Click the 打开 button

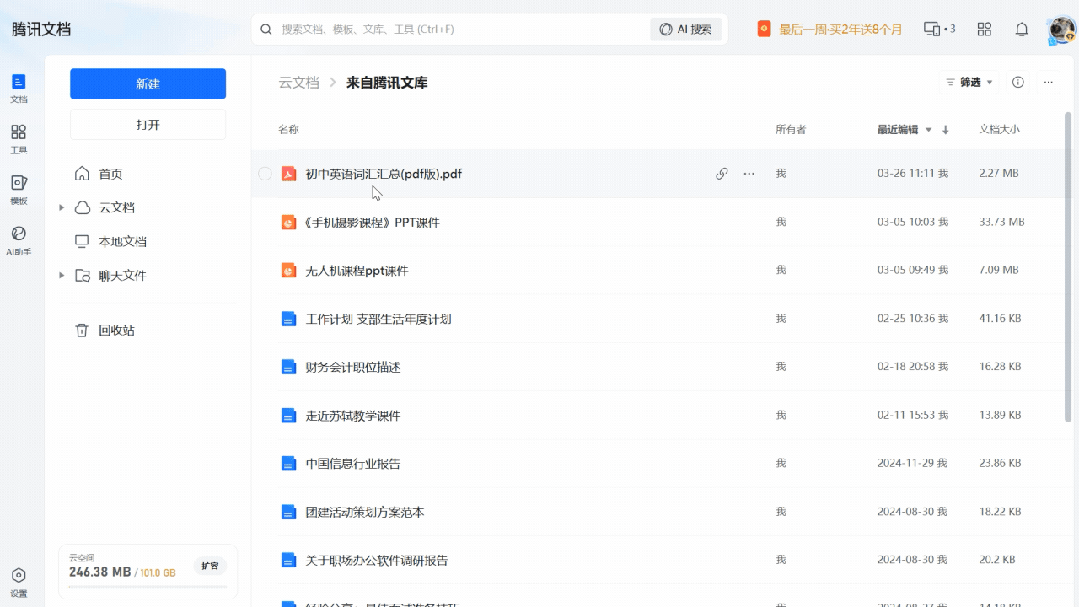click(x=148, y=125)
